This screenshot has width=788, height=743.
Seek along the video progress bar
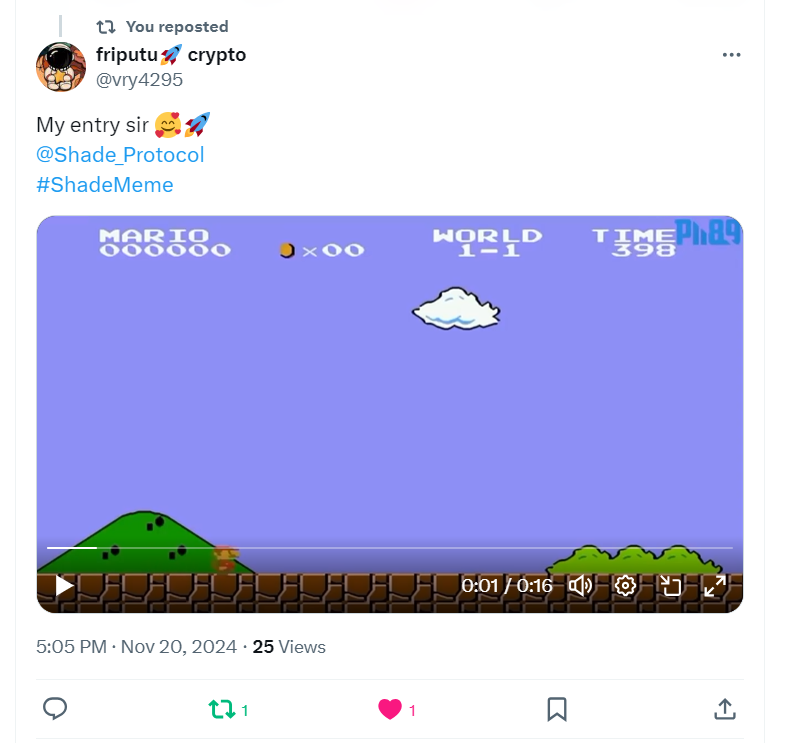(x=389, y=547)
